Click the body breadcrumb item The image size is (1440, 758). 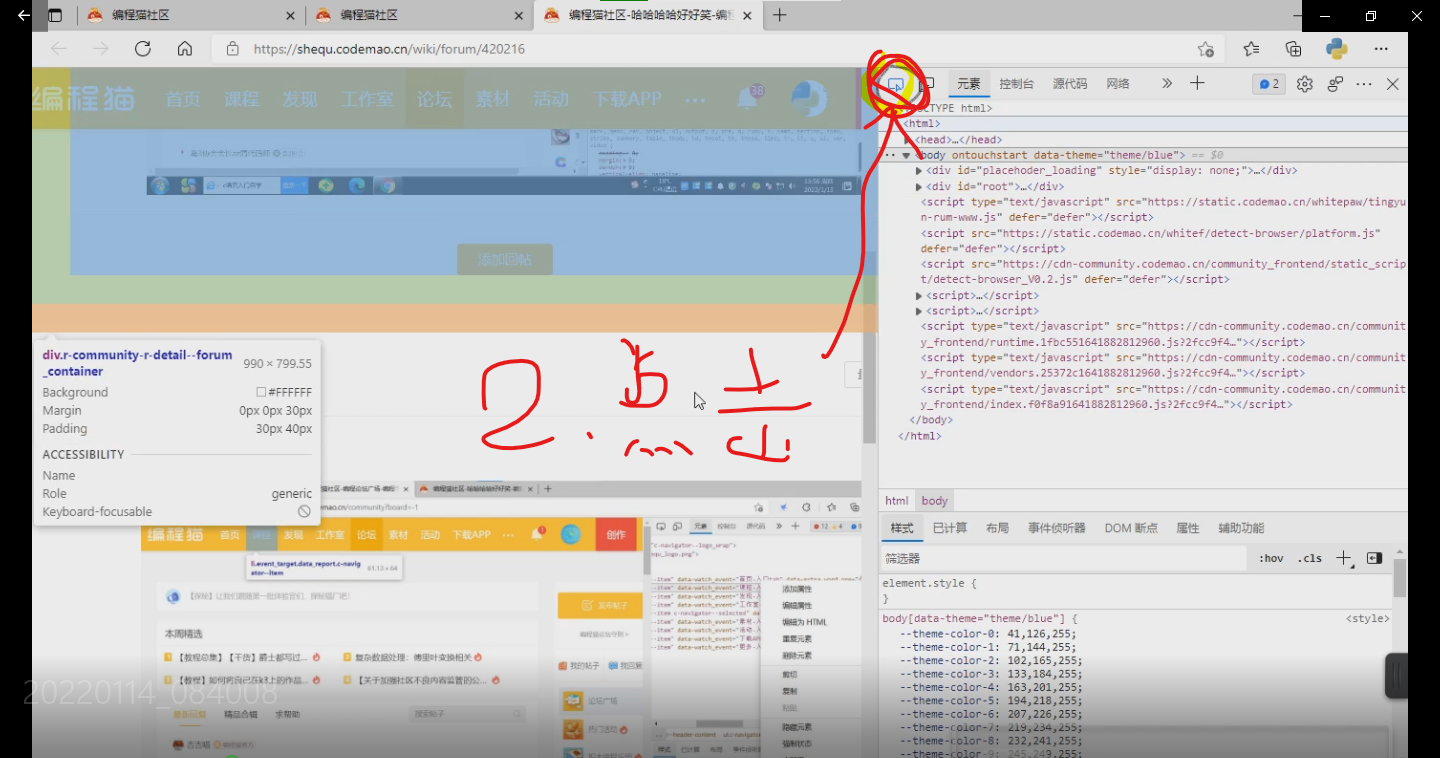(x=935, y=501)
